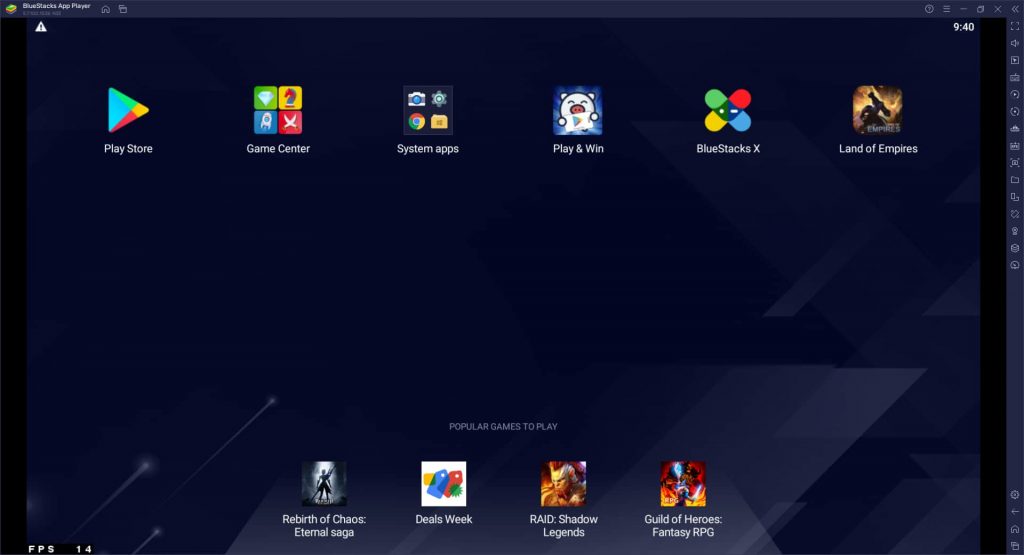This screenshot has height=555, width=1024.
Task: Click the rotate screen icon in sidebar
Action: (1015, 197)
